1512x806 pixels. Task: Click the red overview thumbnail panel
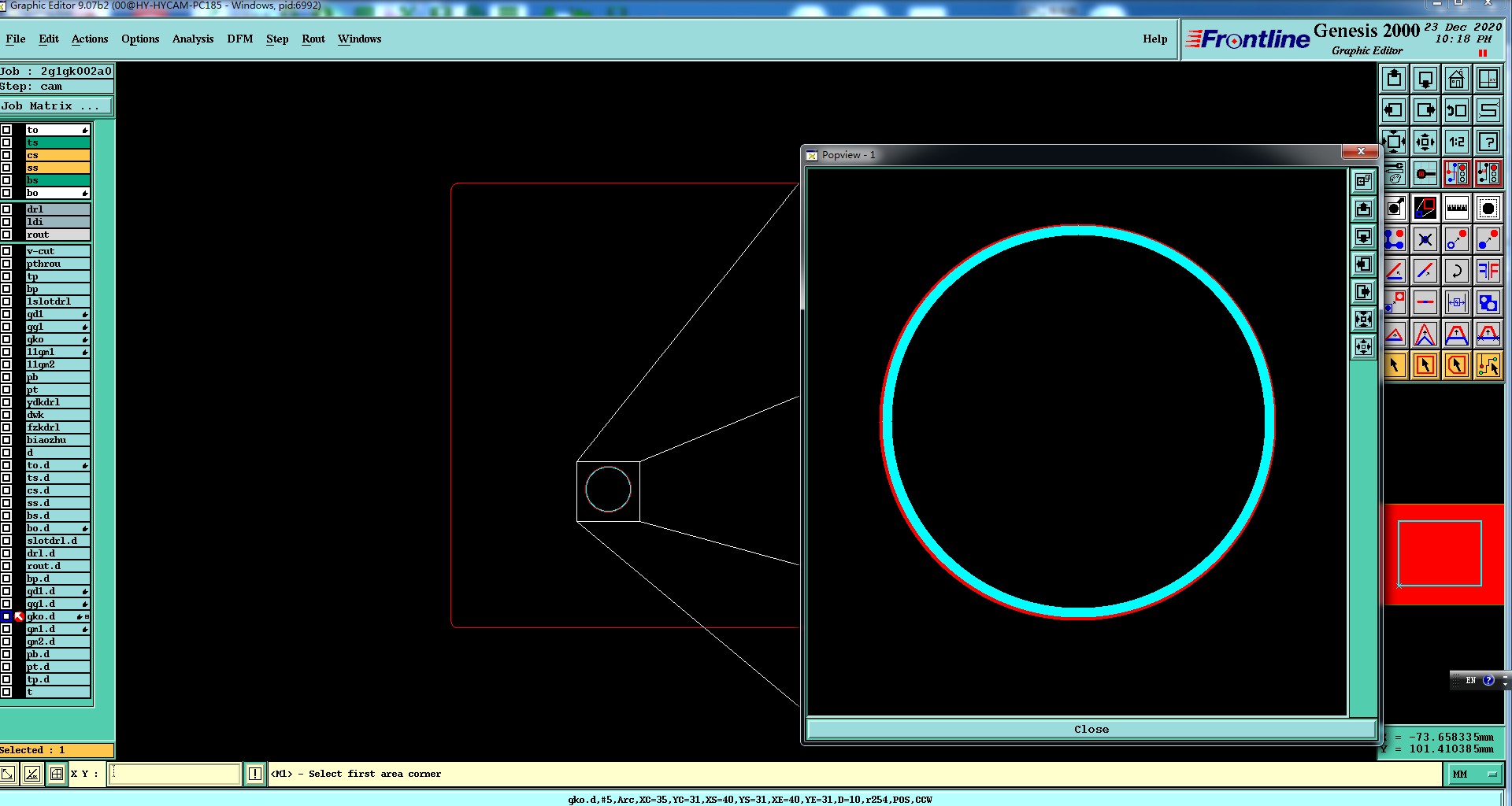1443,554
